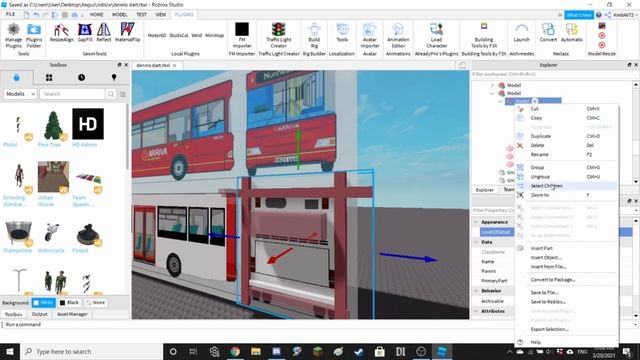This screenshot has height=360, width=640.
Task: Run the Load Character plugin
Action: tap(436, 35)
